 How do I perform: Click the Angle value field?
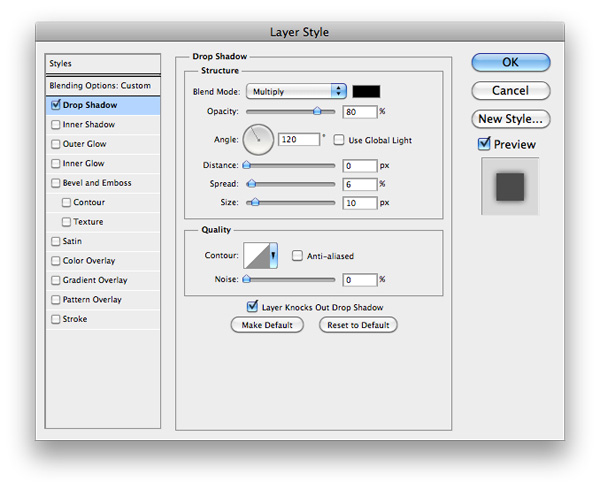[x=298, y=139]
